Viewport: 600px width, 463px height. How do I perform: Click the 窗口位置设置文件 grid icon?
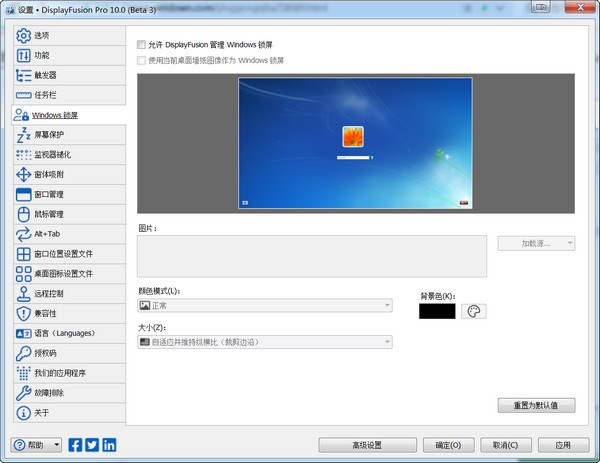click(x=23, y=254)
